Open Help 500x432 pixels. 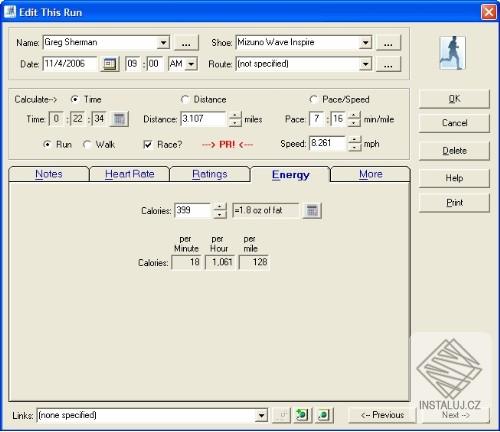454,178
